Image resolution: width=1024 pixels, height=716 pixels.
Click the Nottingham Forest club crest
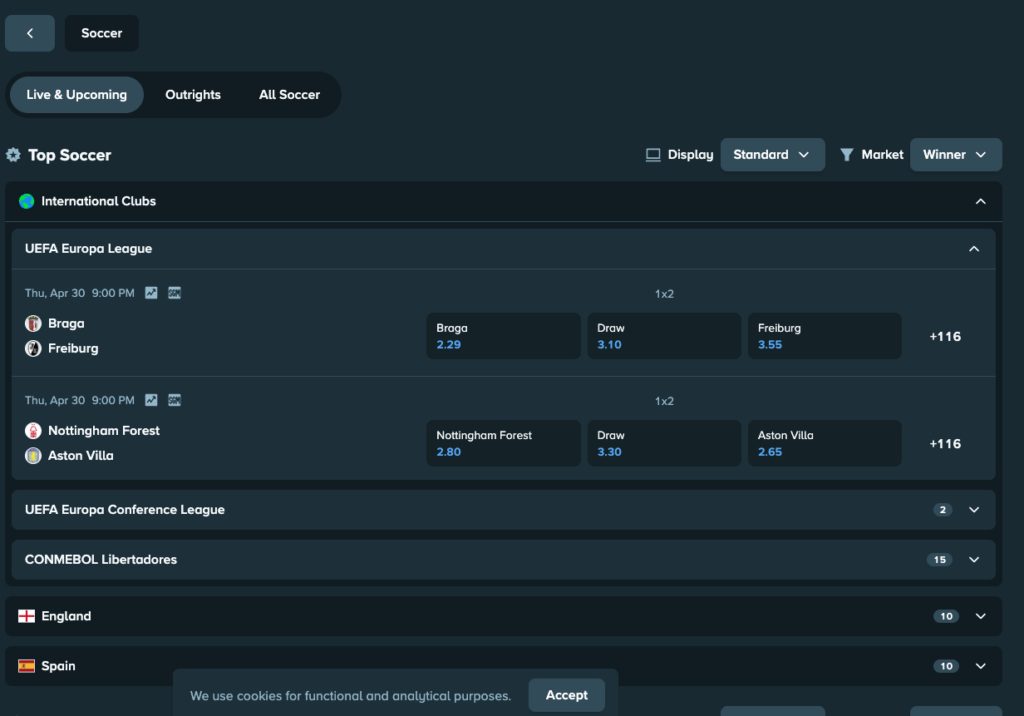click(33, 431)
